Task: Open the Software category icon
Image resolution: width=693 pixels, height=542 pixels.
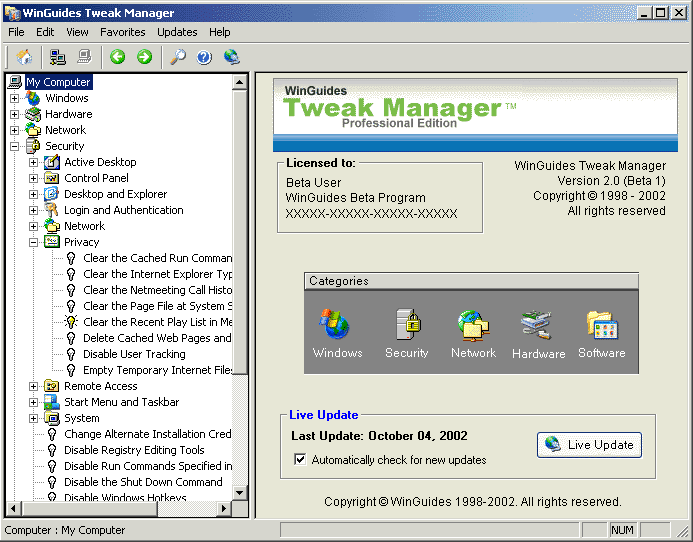Action: (602, 325)
